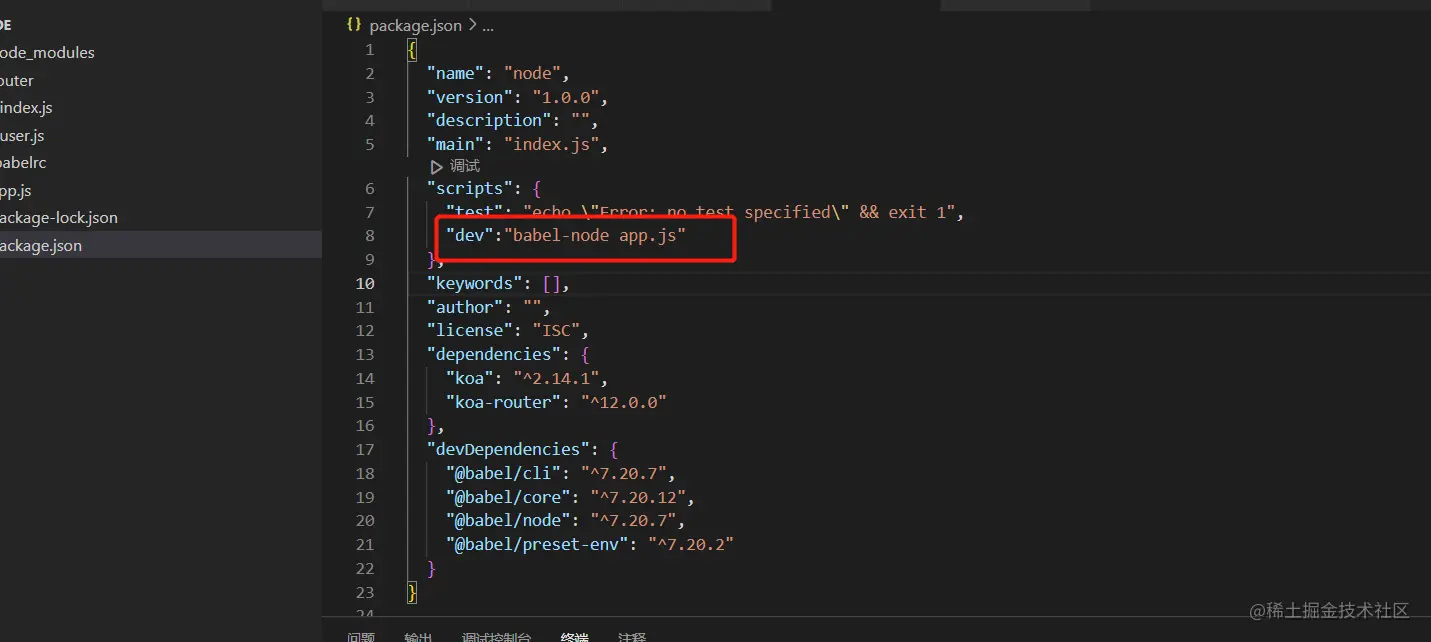Open the package.json breadcrumb item
Image resolution: width=1431 pixels, height=642 pixels.
[x=416, y=25]
